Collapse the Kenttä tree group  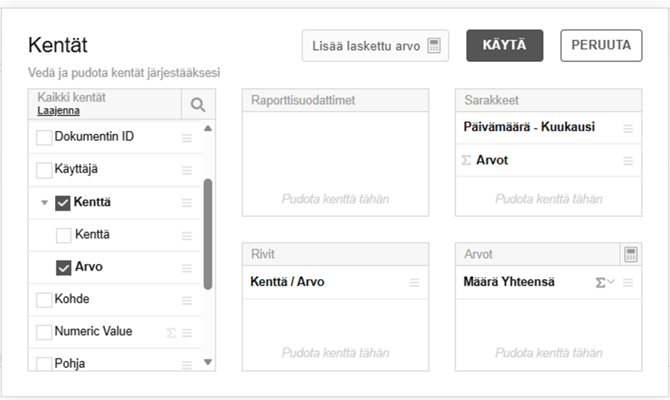pyautogui.click(x=44, y=203)
